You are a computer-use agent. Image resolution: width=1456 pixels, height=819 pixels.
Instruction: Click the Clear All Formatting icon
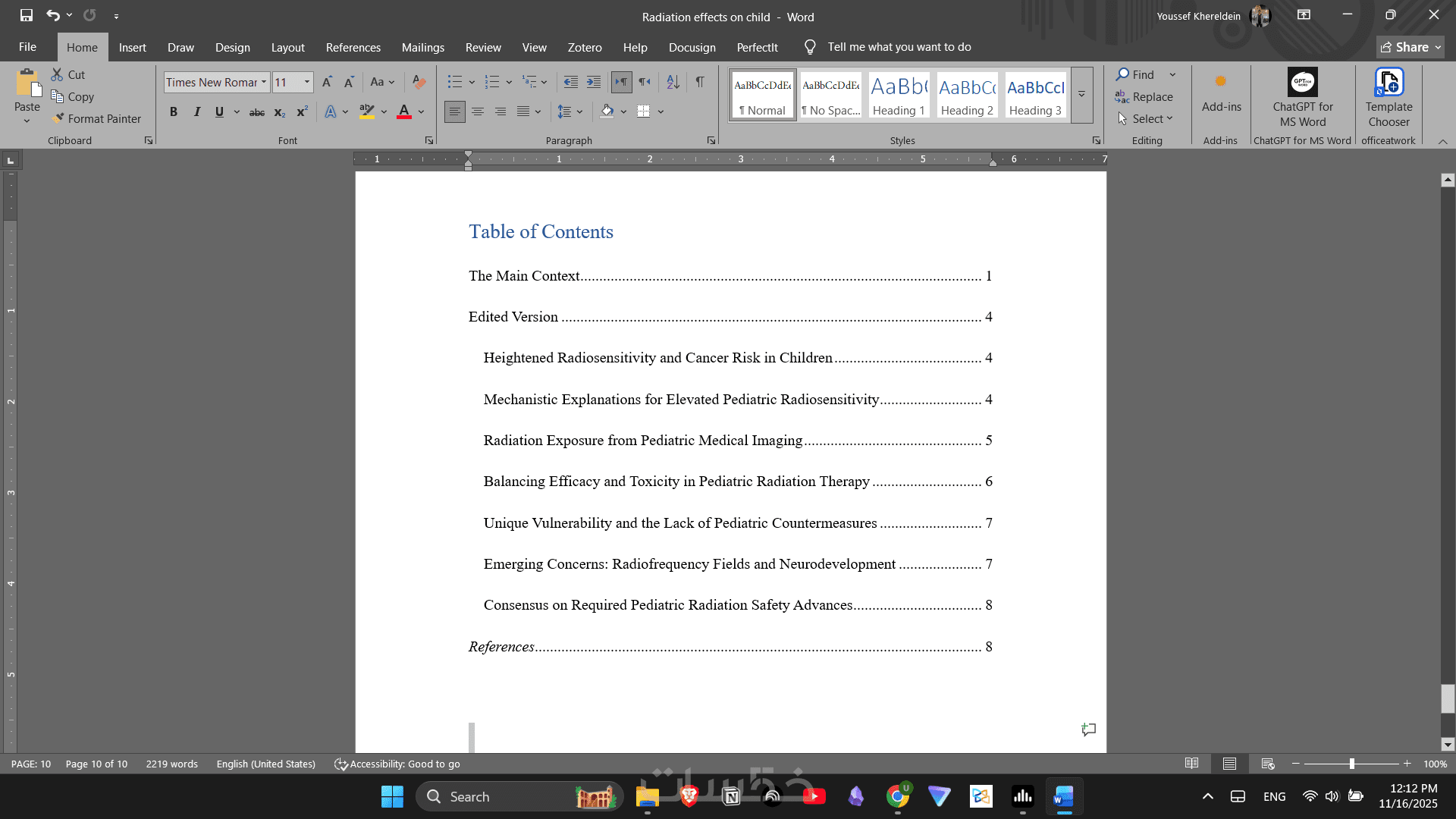(x=419, y=82)
